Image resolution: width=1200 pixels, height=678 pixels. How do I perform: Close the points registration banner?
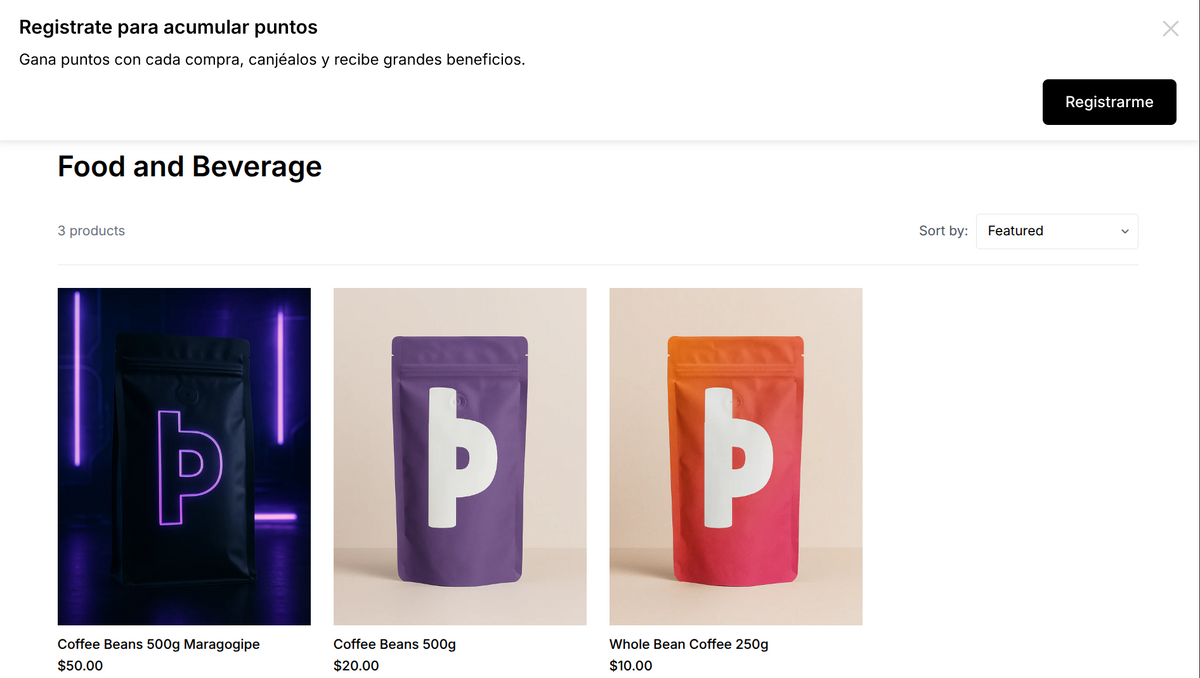tap(1170, 29)
